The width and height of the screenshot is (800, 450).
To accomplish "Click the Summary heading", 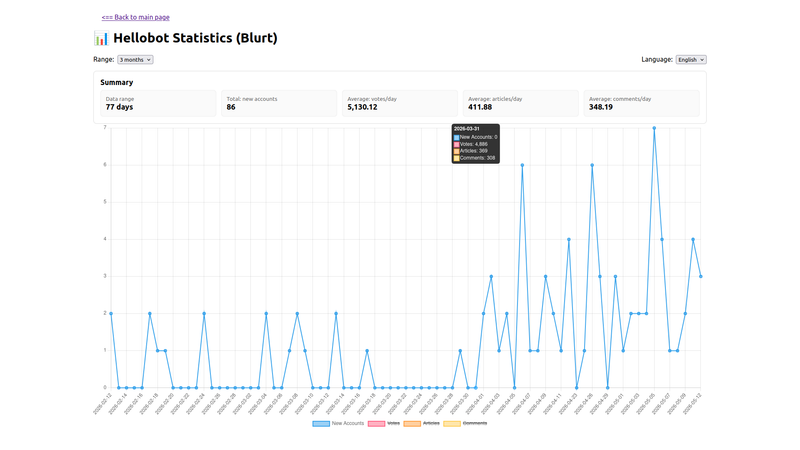I will [x=117, y=82].
